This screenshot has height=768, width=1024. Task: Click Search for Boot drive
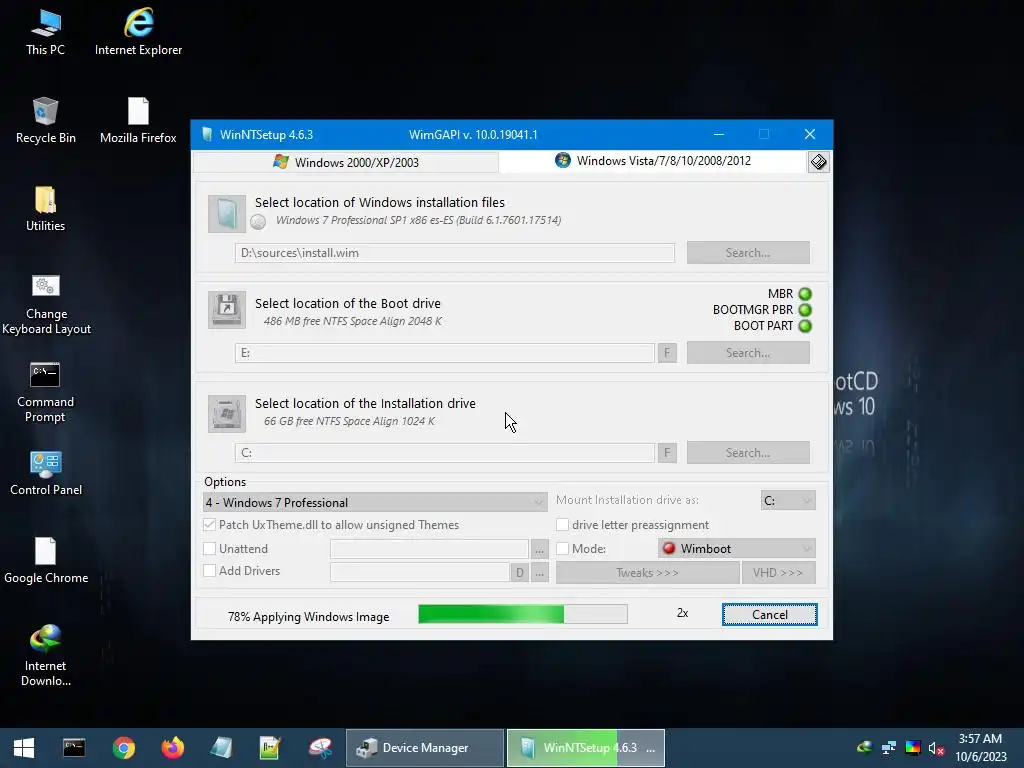point(748,353)
